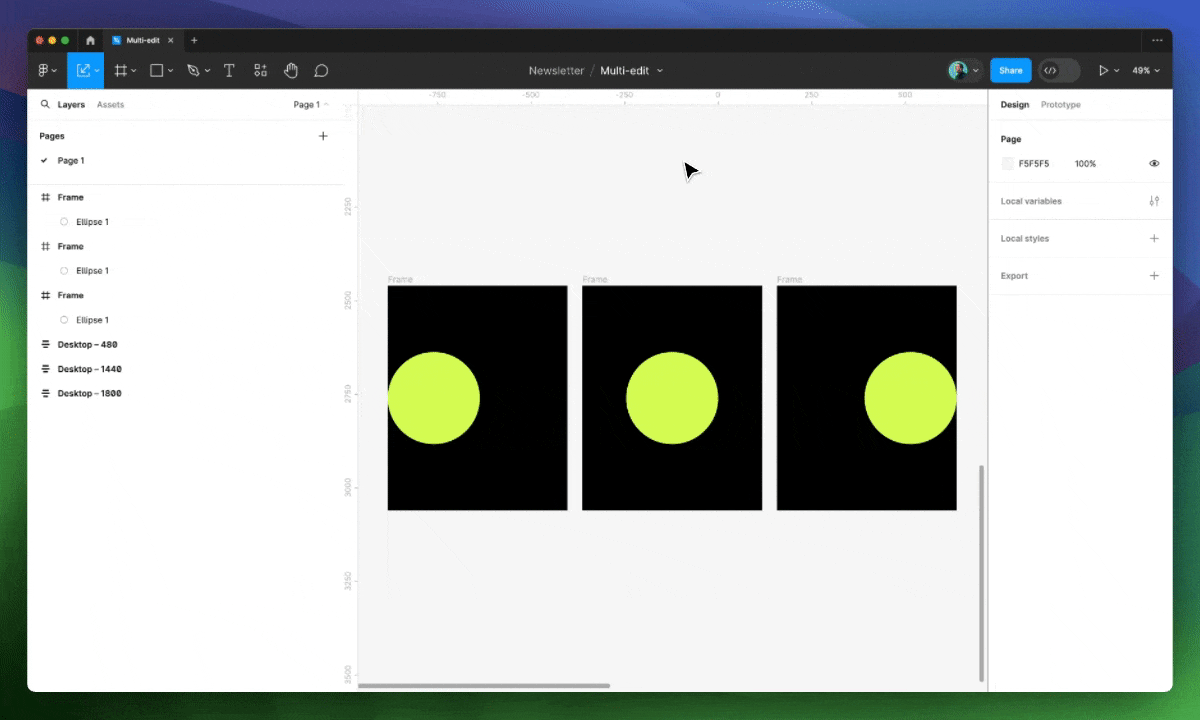The height and width of the screenshot is (720, 1200).
Task: Open the Figma main menu
Action: point(46,71)
